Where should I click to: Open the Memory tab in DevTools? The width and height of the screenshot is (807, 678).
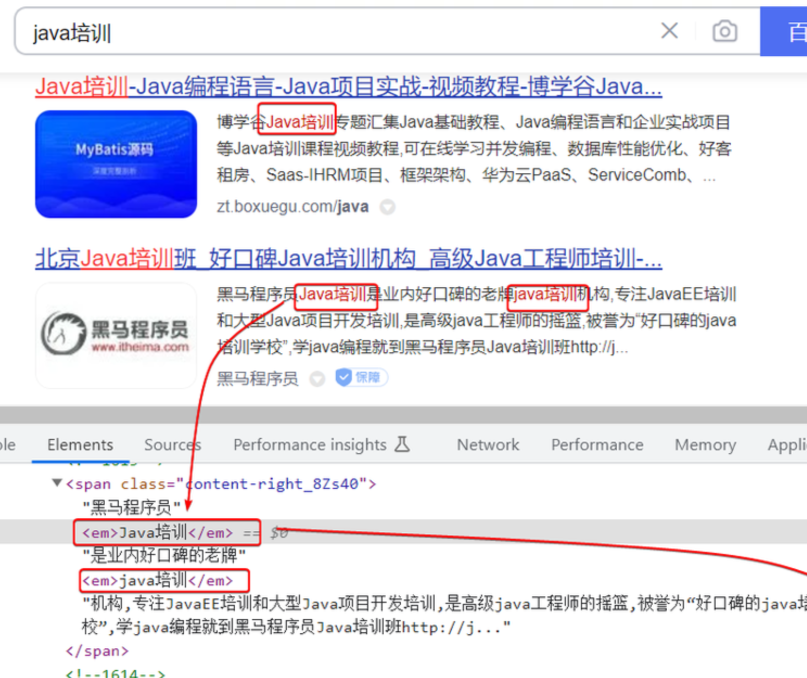(704, 445)
